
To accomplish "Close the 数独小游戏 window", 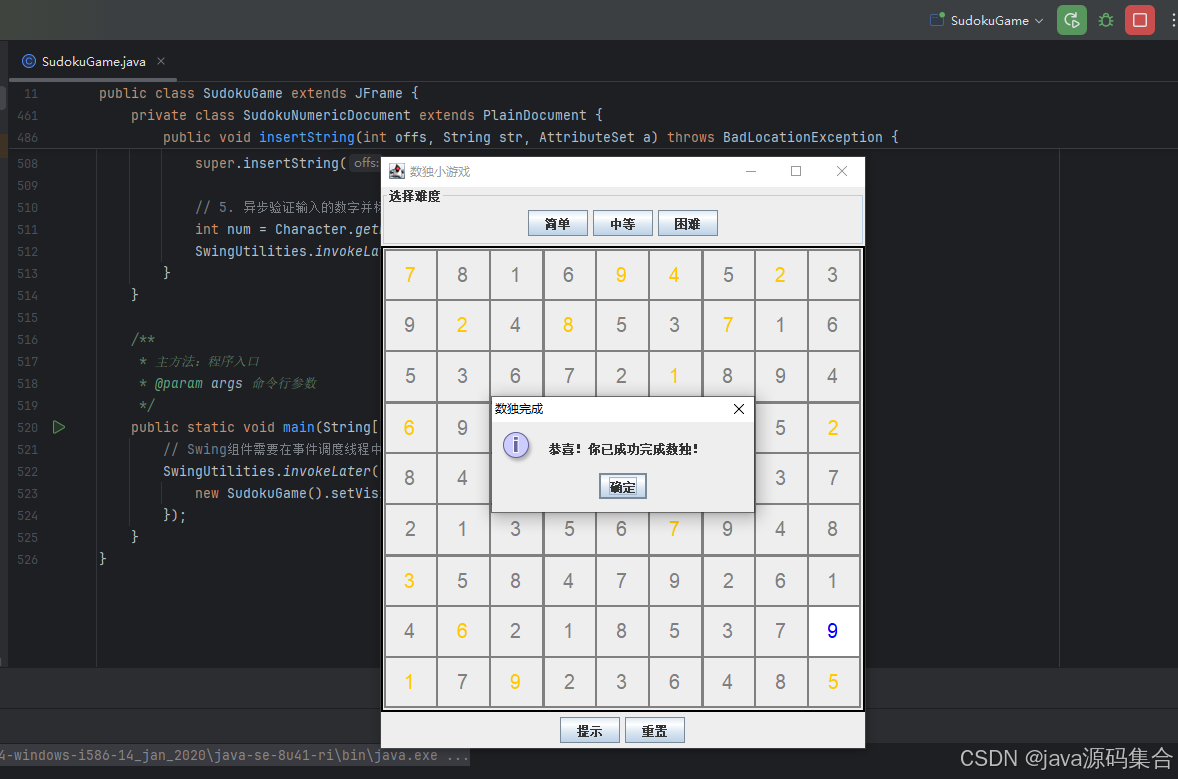I will tap(842, 171).
